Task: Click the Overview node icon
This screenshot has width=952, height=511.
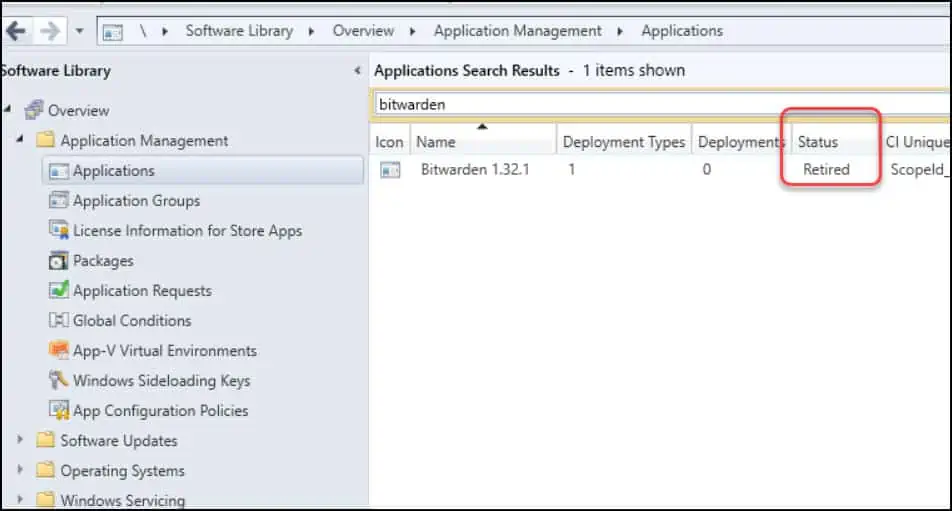Action: tap(33, 110)
